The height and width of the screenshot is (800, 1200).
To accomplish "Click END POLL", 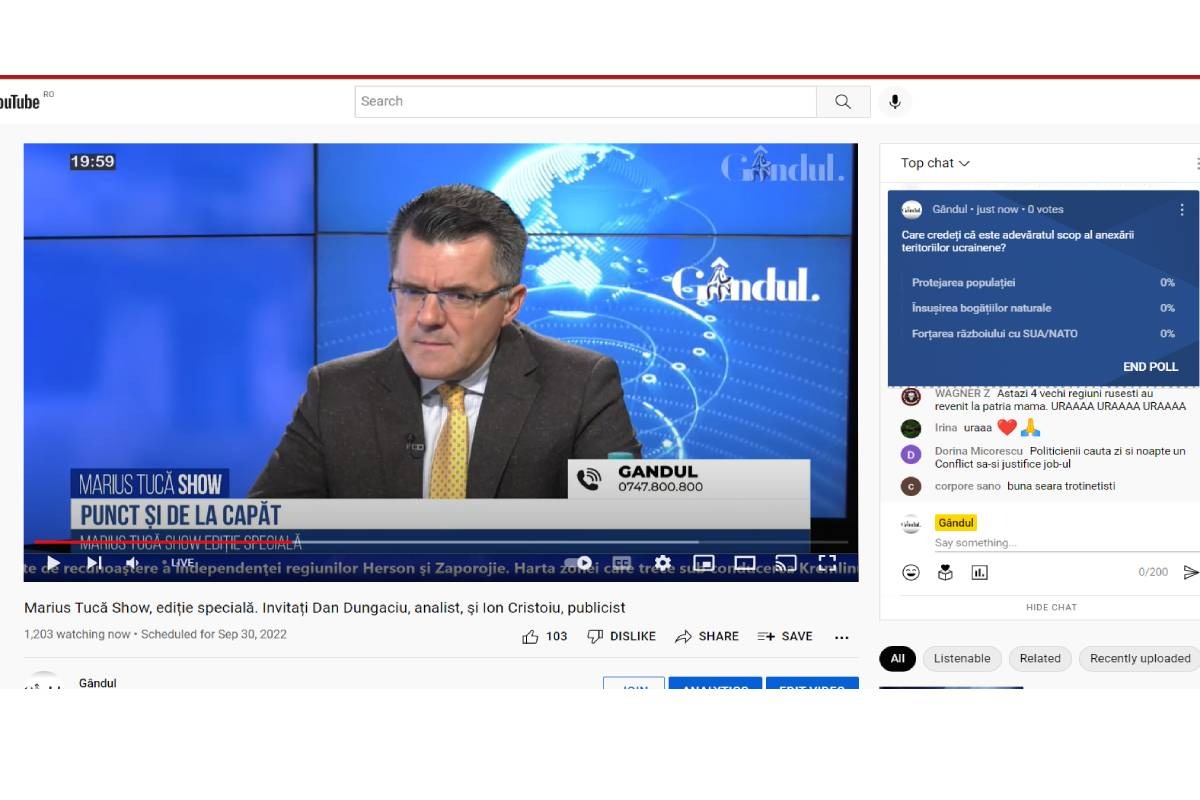I will pyautogui.click(x=1151, y=367).
